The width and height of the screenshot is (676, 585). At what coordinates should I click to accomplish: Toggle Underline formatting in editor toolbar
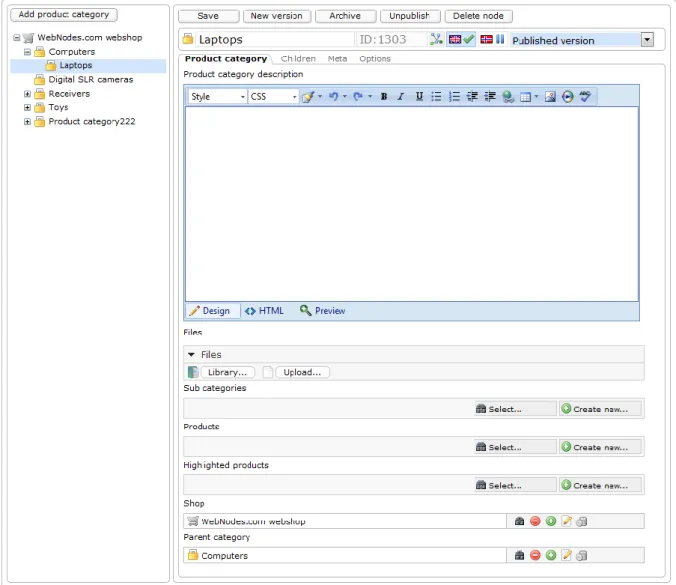coord(419,97)
